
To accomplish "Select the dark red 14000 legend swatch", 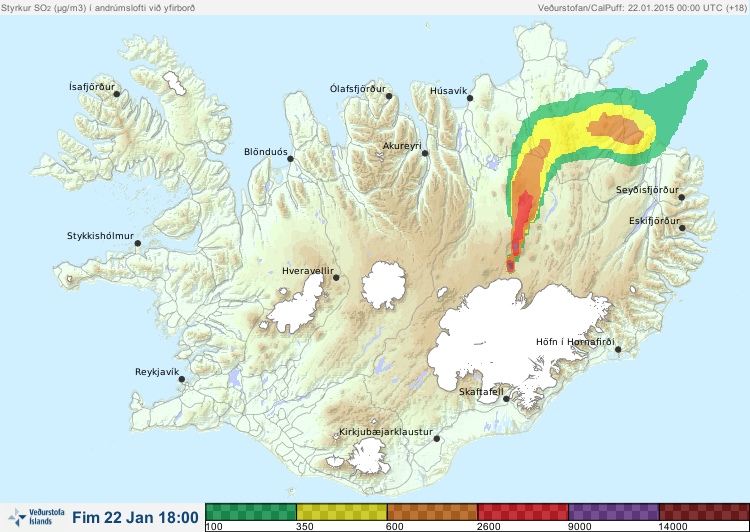I will click(x=704, y=511).
